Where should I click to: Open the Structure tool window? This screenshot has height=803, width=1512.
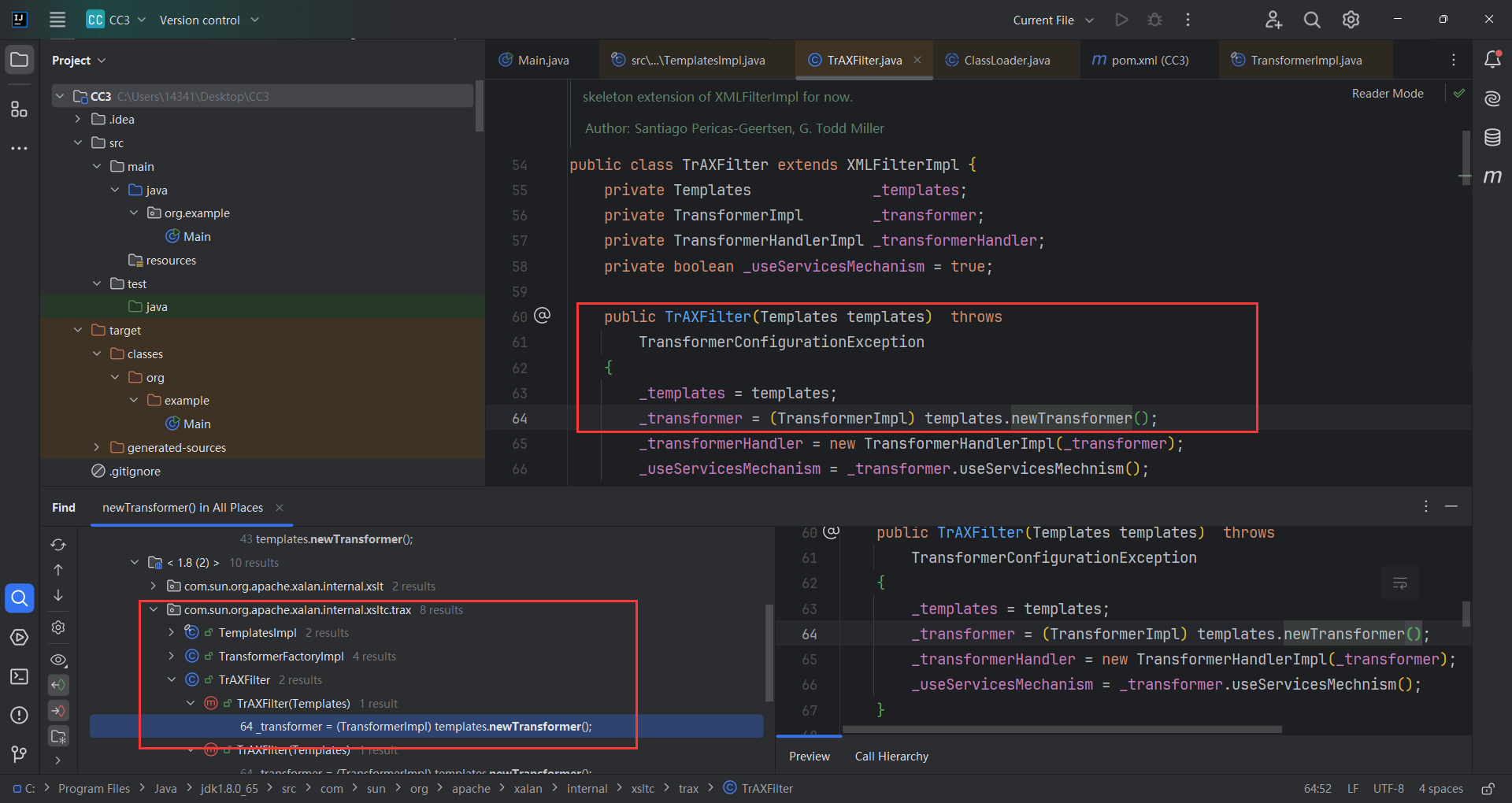click(19, 109)
